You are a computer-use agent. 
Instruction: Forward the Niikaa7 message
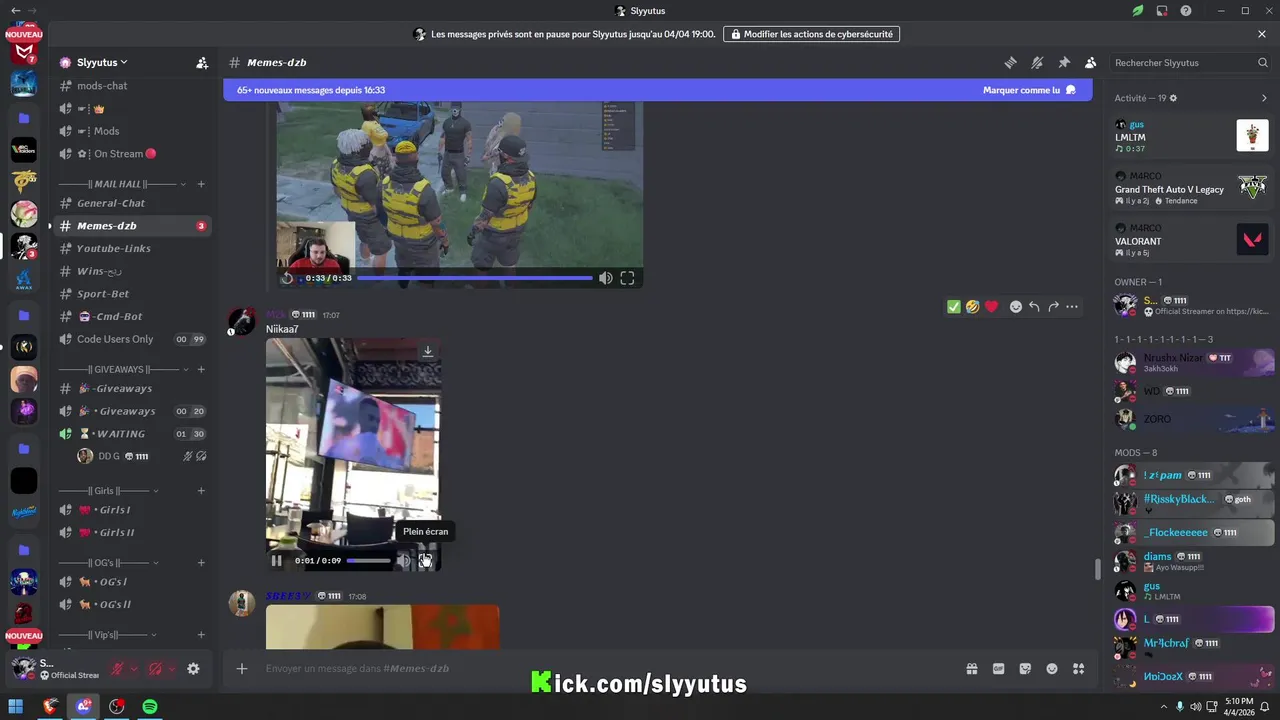[1053, 307]
